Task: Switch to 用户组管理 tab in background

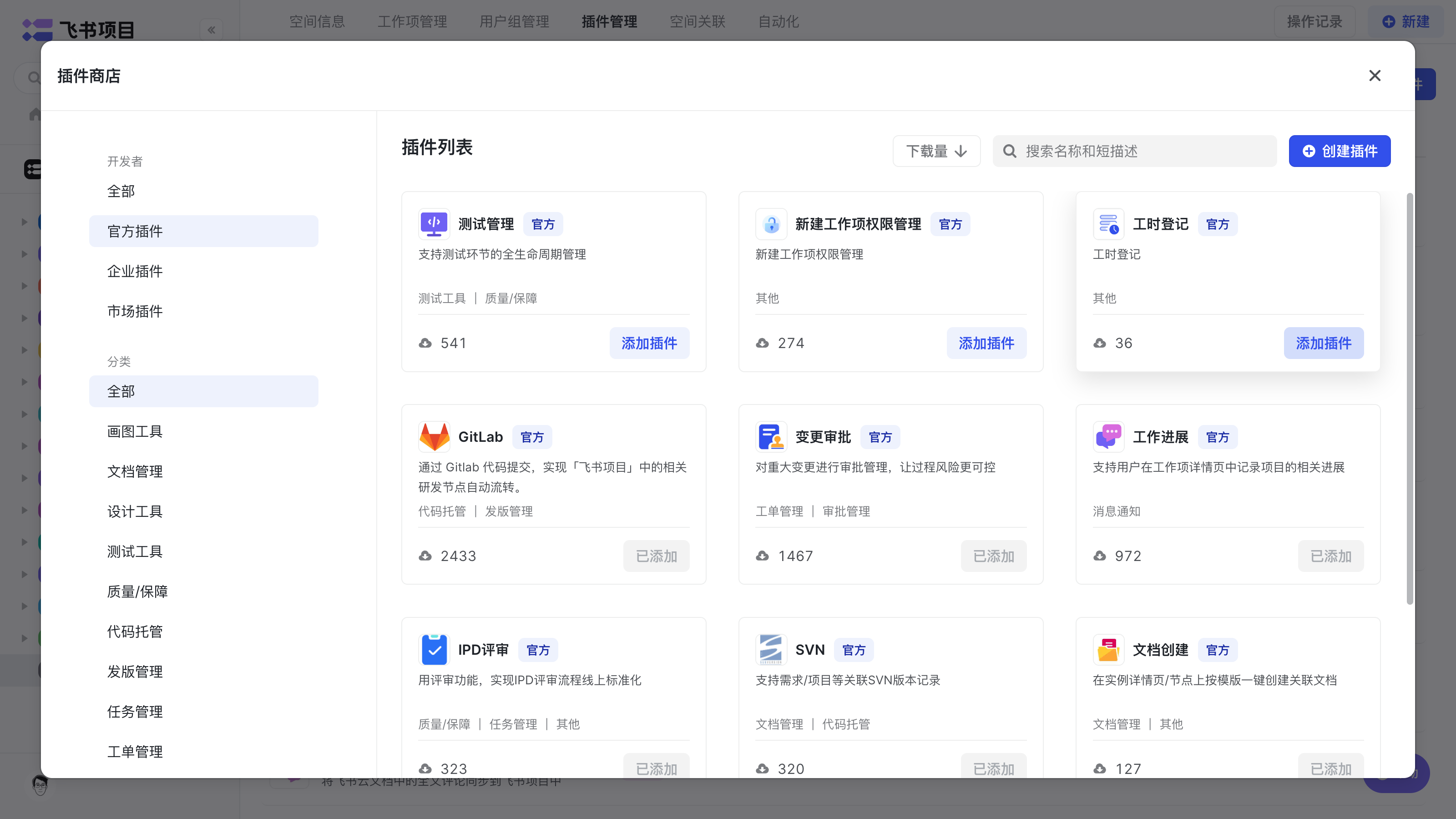Action: pos(514,21)
